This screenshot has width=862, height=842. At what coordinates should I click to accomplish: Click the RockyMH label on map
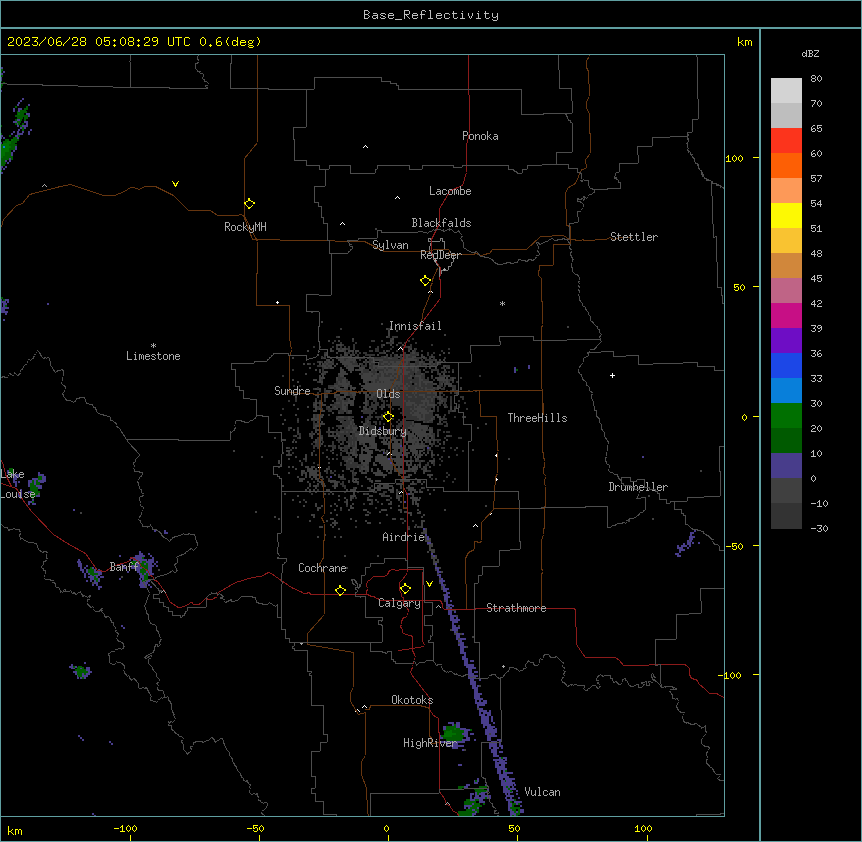coord(245,227)
